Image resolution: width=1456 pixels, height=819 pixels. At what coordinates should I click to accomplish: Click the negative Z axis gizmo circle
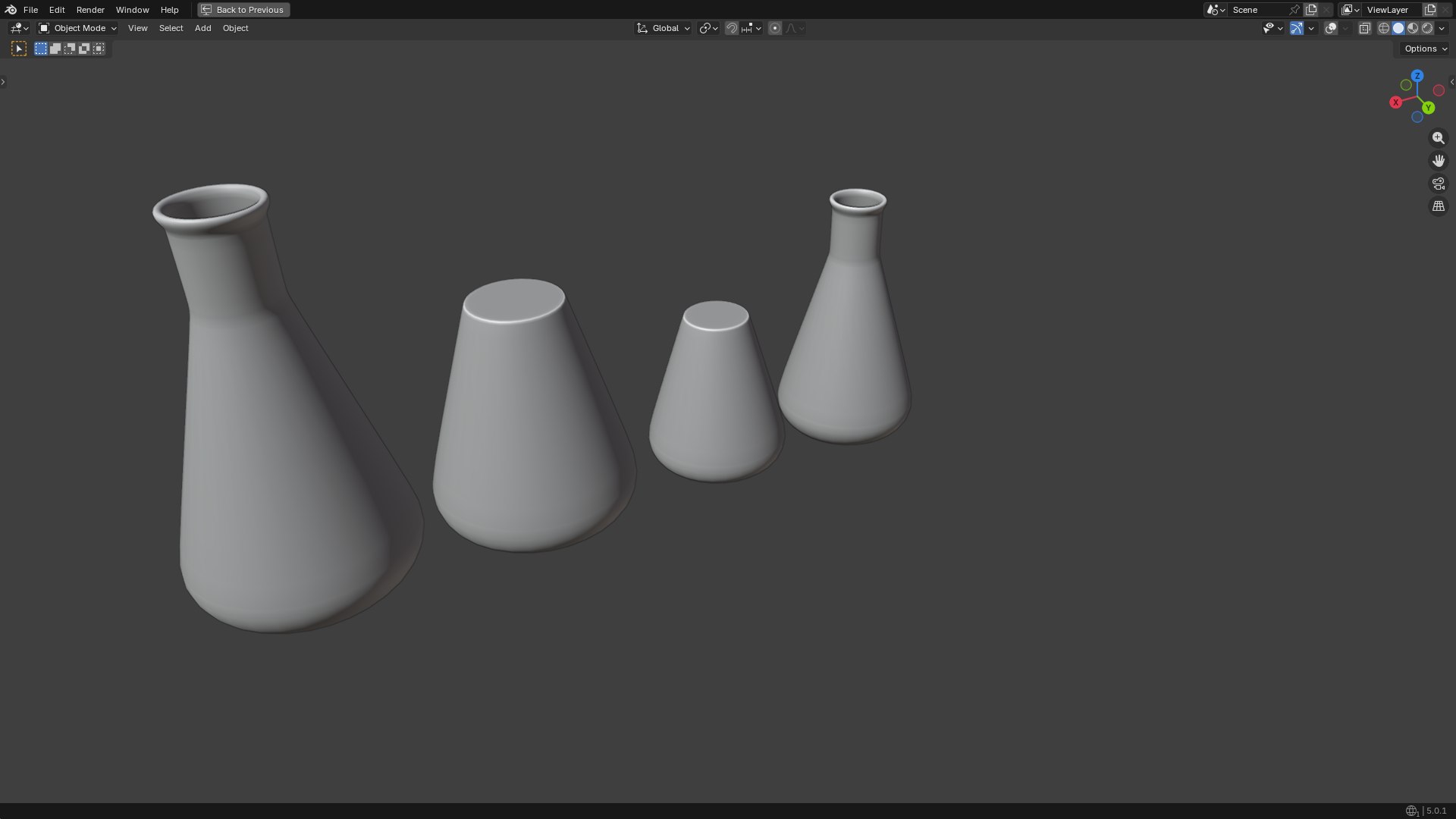pyautogui.click(x=1417, y=117)
